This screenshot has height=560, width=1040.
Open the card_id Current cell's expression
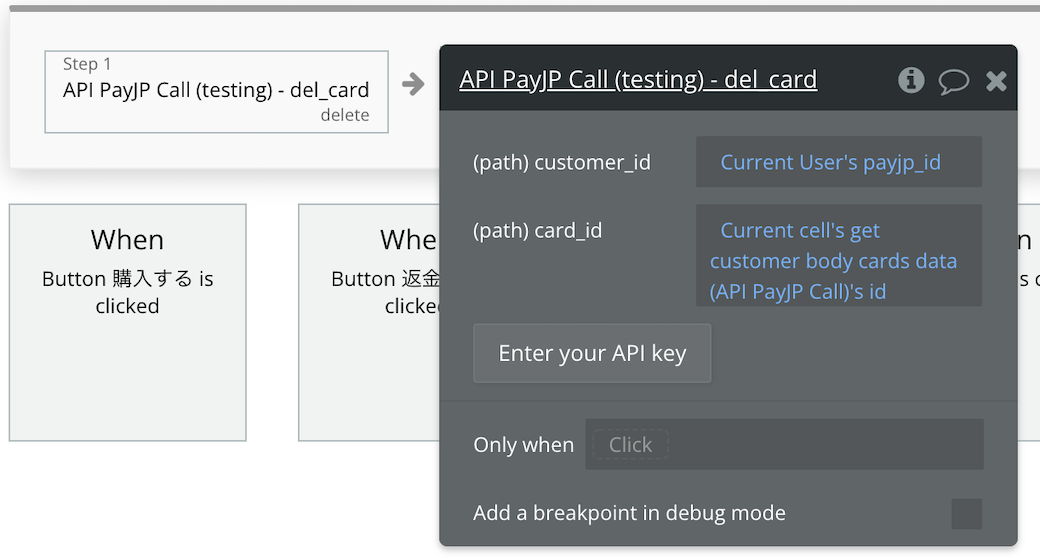[838, 255]
